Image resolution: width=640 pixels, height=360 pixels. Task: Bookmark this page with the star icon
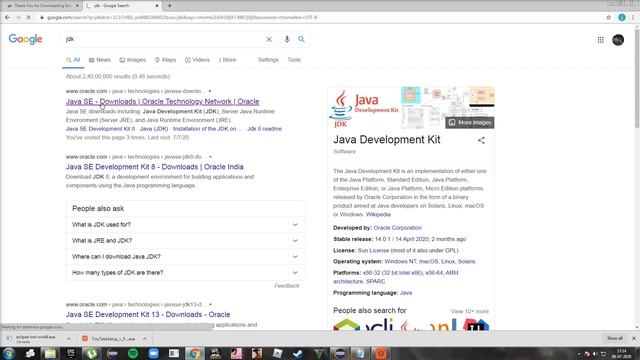click(609, 18)
